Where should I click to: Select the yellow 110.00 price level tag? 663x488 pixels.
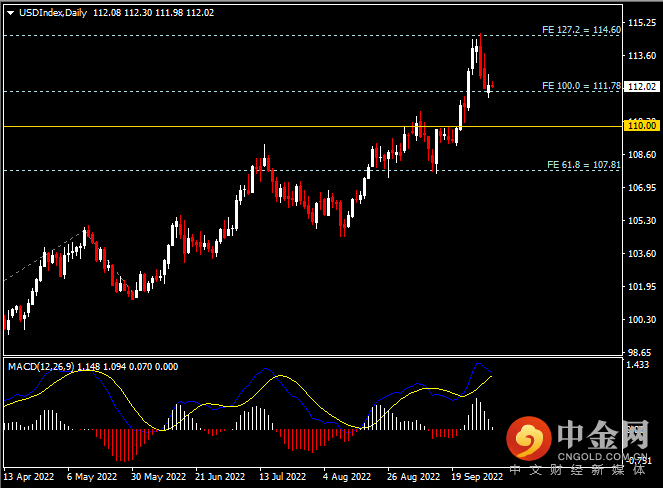tap(642, 126)
